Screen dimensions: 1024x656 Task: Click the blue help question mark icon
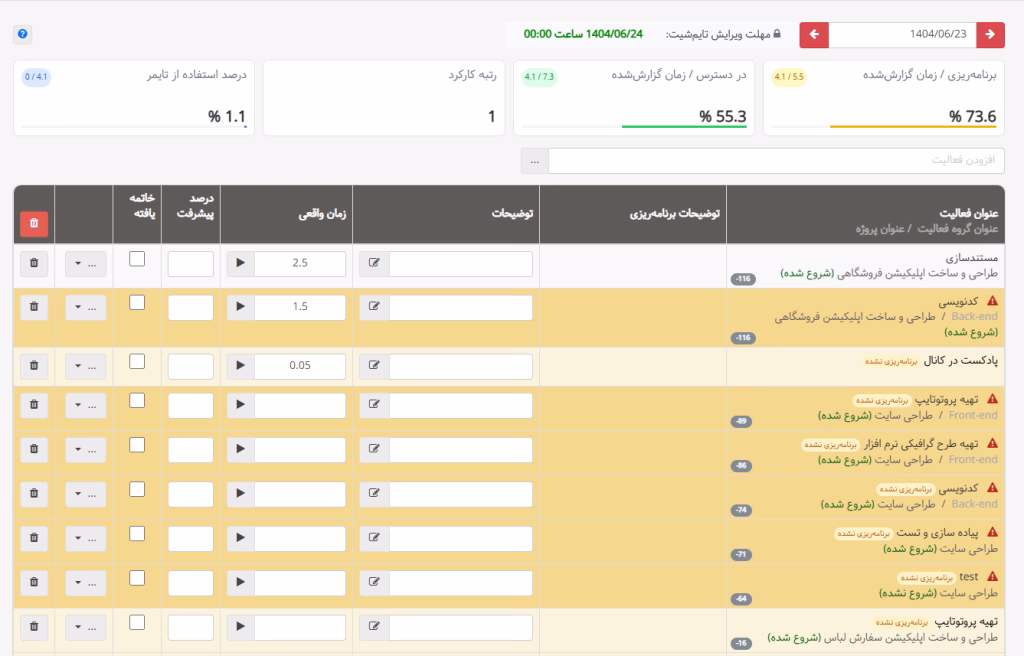click(x=23, y=35)
